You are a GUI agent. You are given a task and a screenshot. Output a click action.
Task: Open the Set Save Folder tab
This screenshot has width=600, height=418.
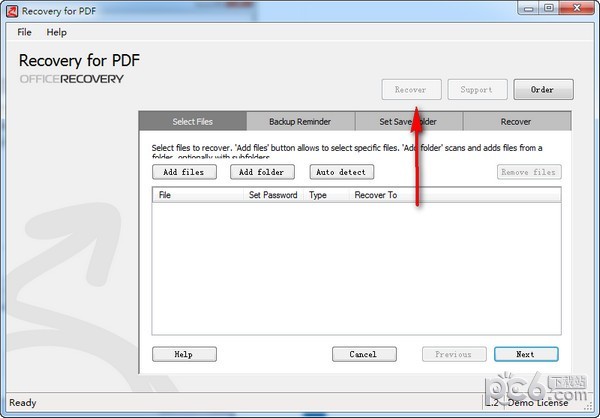[x=409, y=121]
